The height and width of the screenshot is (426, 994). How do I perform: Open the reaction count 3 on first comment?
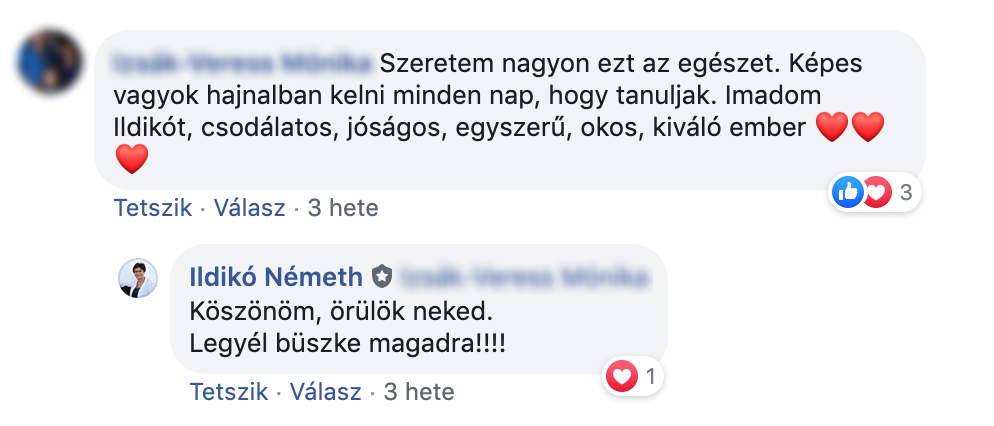(x=905, y=193)
